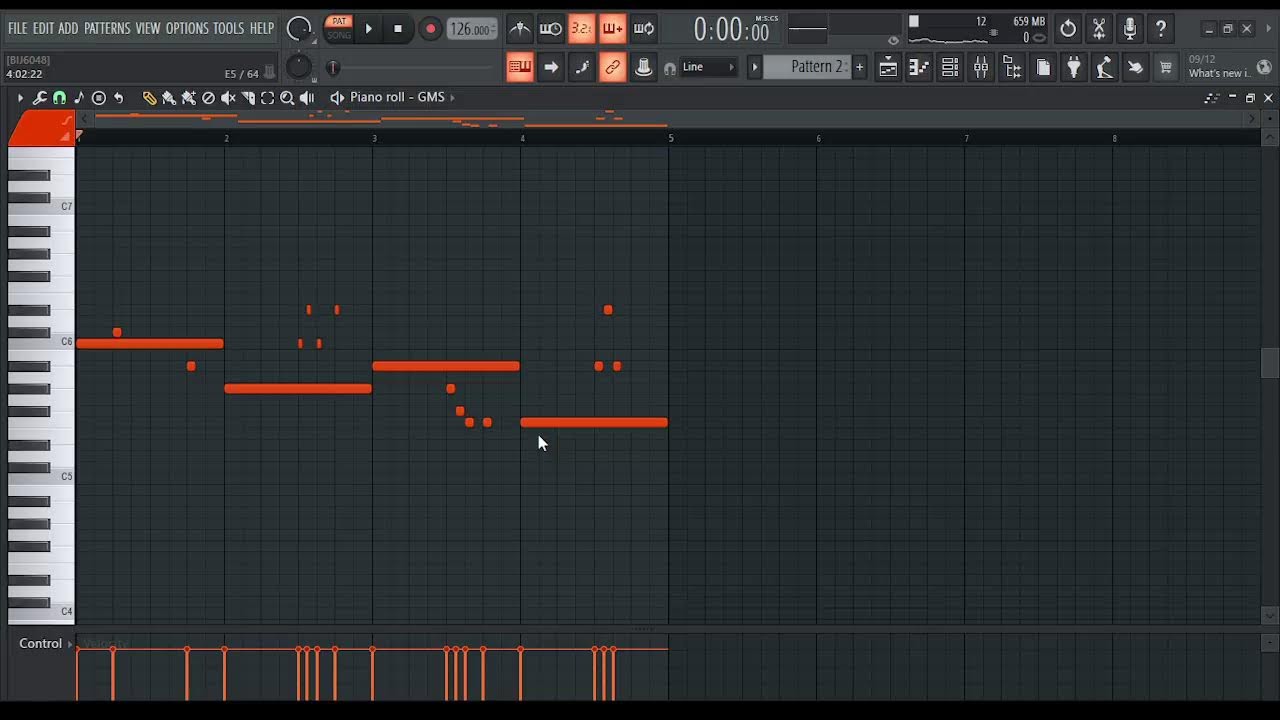Toggle step editing arrow button
1280x720 pixels.
pyautogui.click(x=550, y=67)
